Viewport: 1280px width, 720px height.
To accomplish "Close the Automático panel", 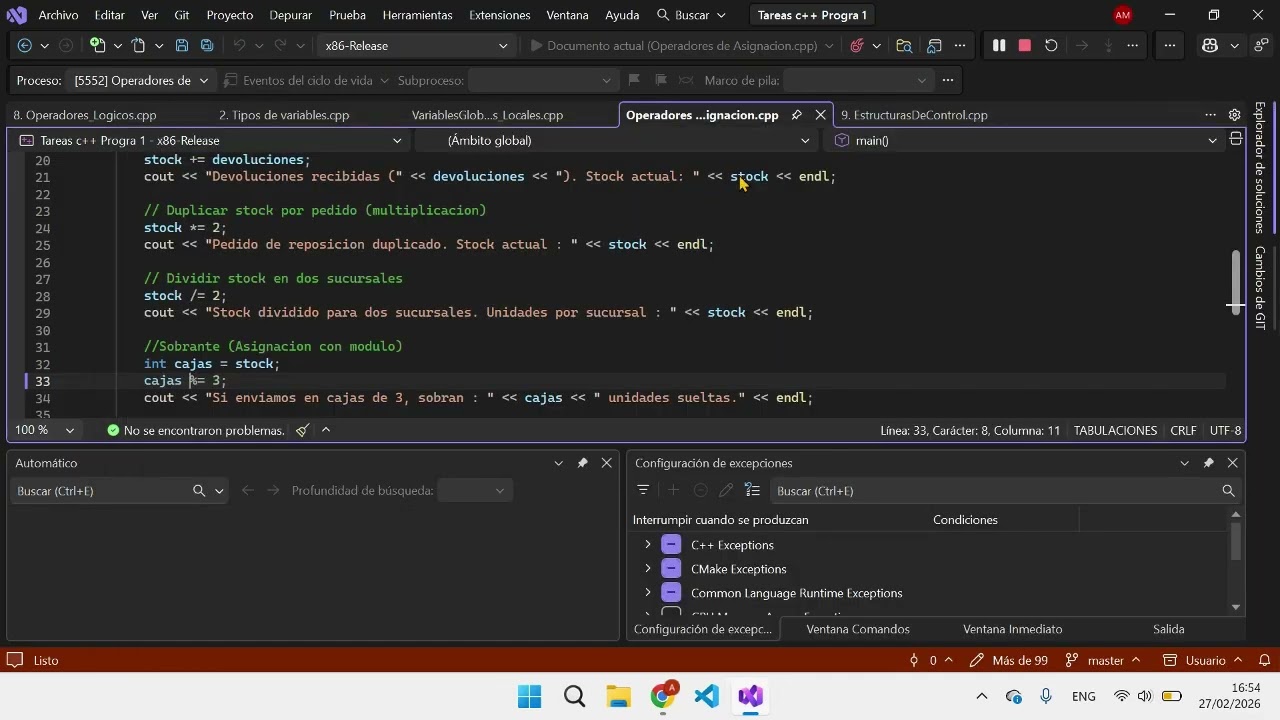I will click(x=606, y=463).
